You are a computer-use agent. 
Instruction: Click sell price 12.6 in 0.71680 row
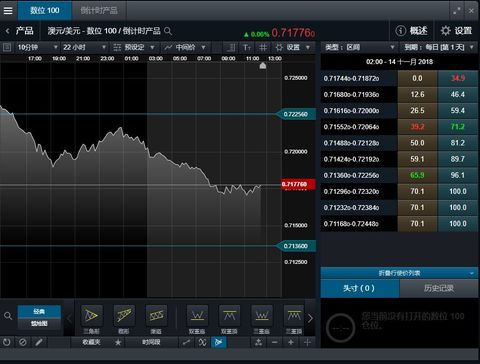(417, 94)
